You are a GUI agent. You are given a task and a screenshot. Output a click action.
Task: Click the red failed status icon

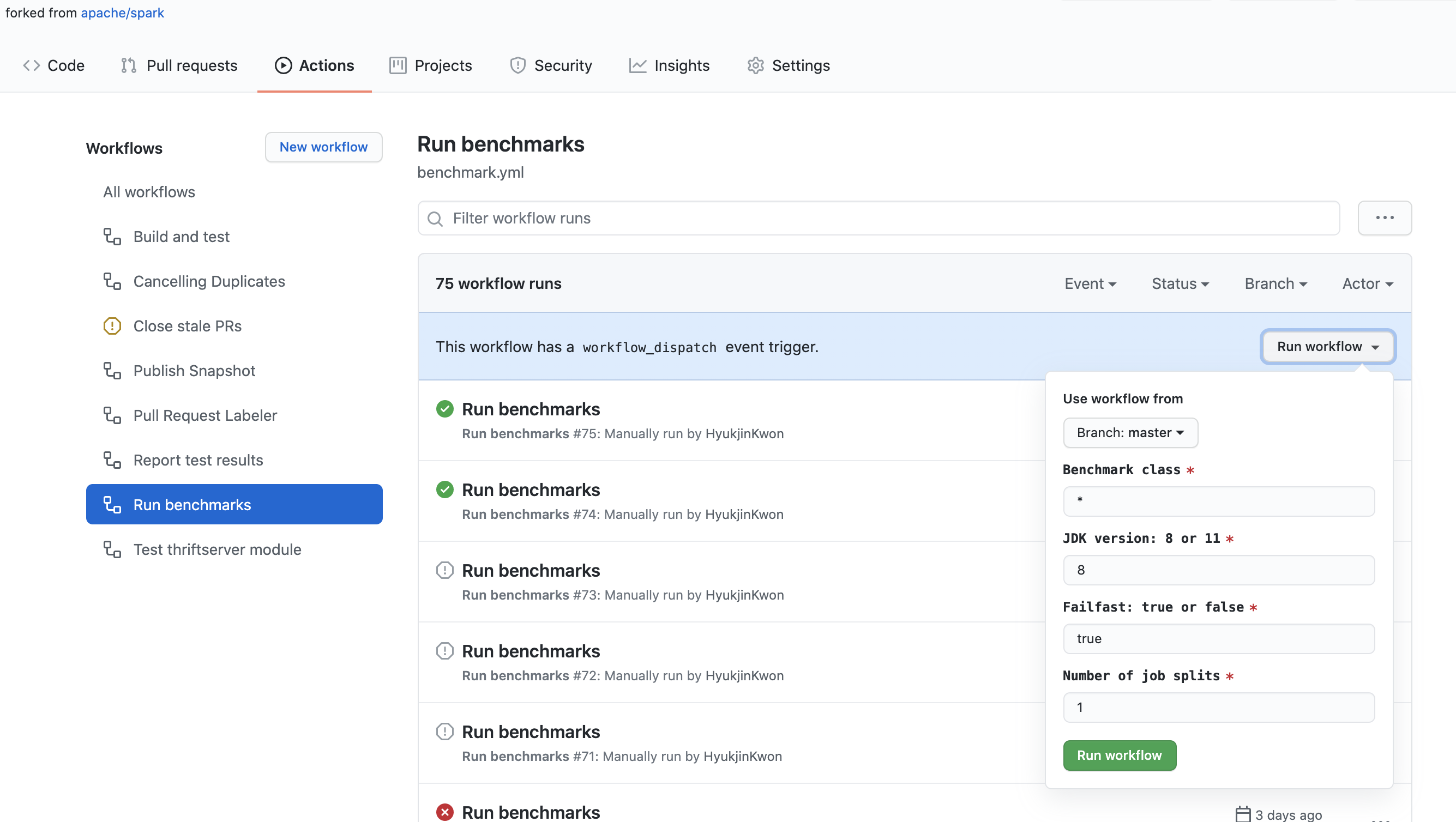point(445,812)
